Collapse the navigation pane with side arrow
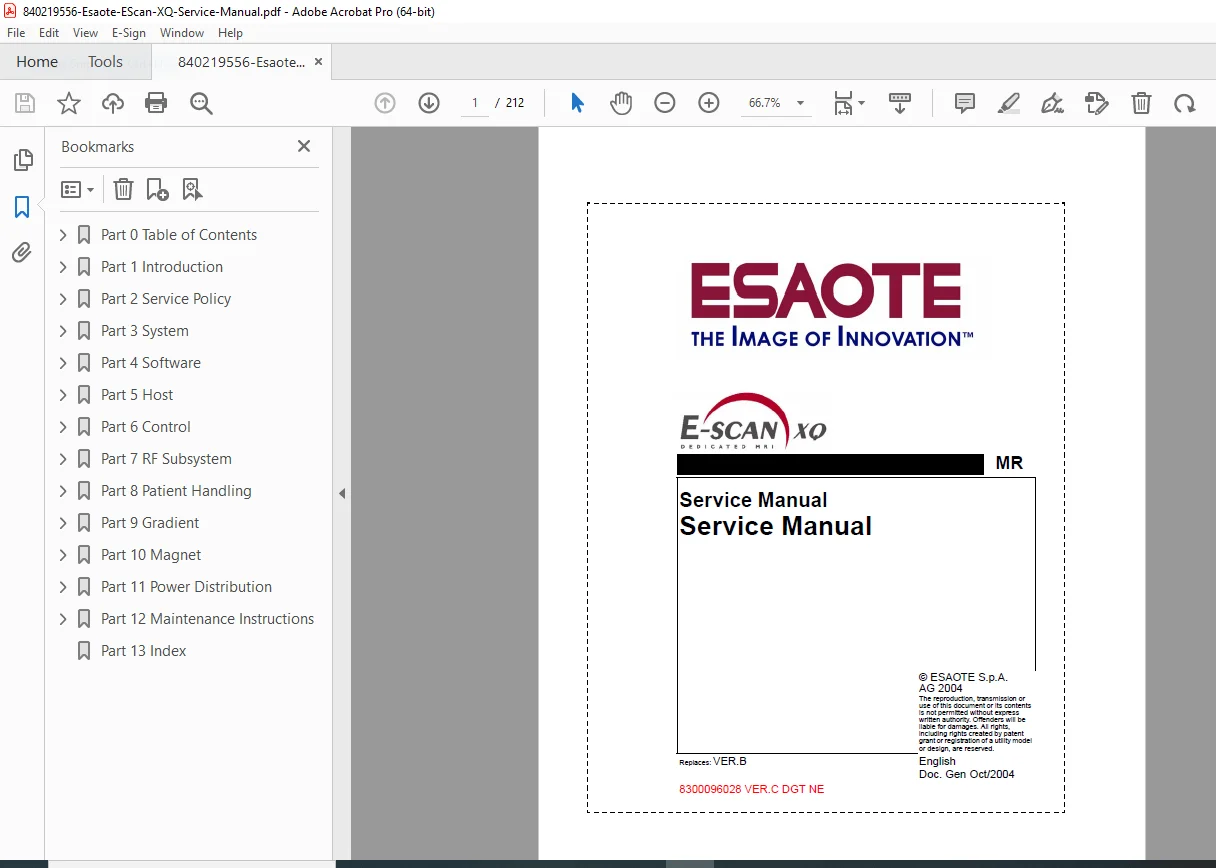 [341, 493]
